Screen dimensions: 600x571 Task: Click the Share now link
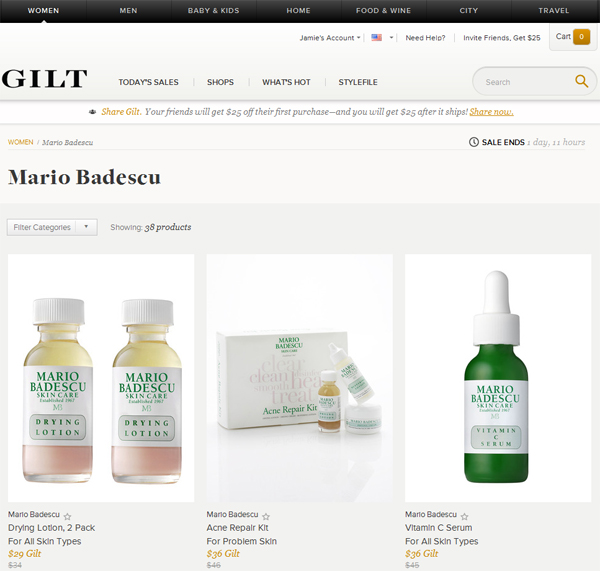(x=491, y=112)
